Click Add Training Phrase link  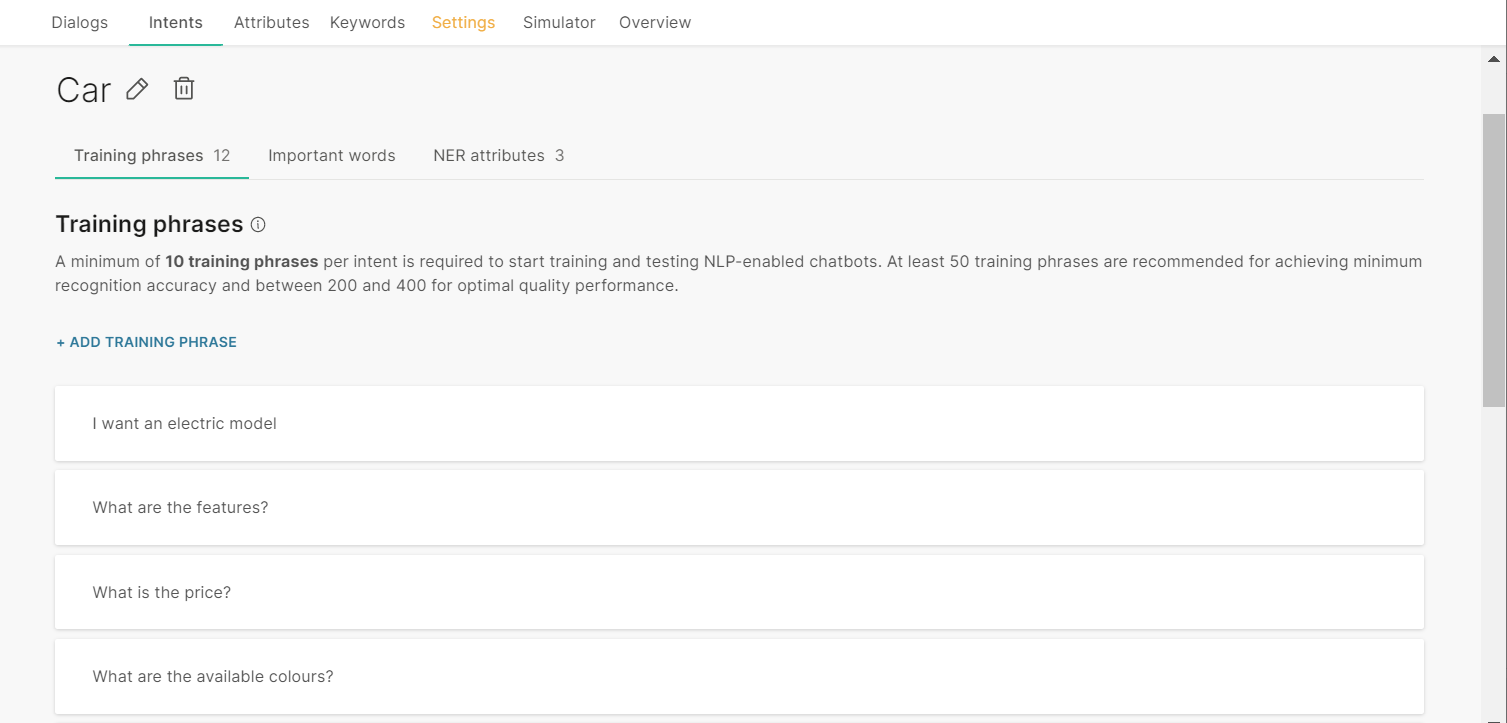[x=146, y=342]
